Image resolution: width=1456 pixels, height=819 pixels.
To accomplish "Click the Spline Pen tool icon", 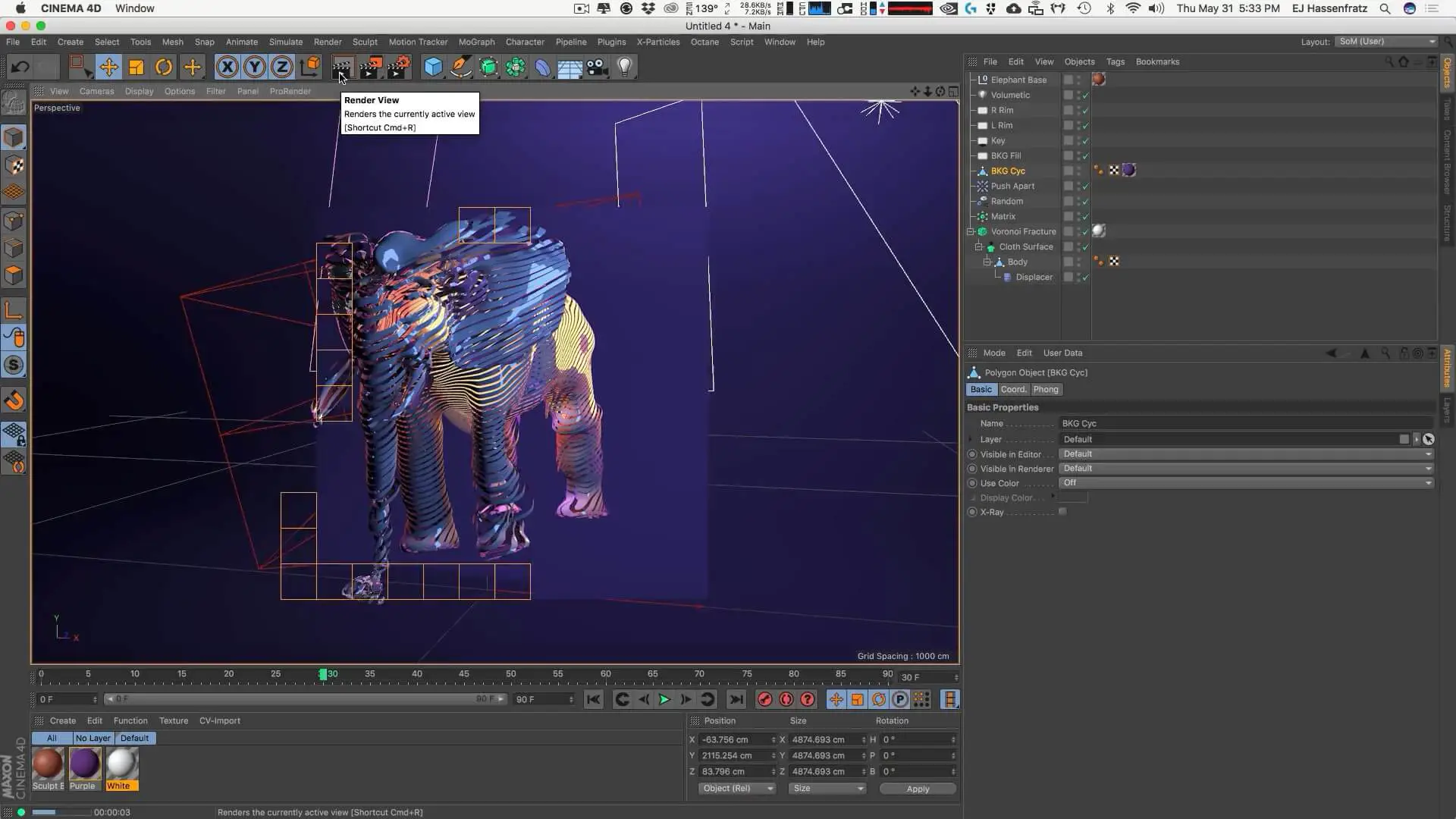I will tap(460, 67).
